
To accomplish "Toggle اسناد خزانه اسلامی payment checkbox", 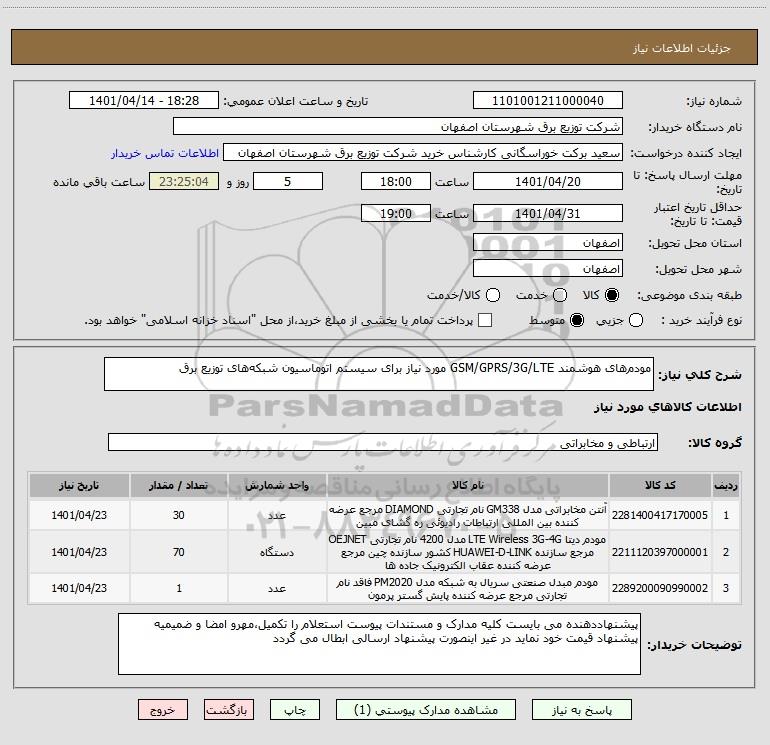I will tap(485, 320).
